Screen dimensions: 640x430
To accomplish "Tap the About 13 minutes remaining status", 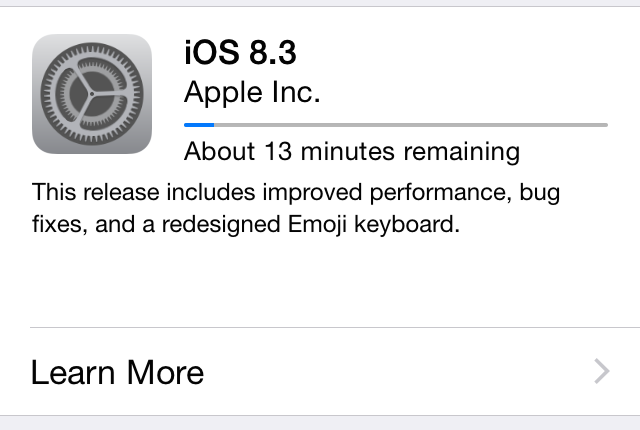I will [352, 152].
